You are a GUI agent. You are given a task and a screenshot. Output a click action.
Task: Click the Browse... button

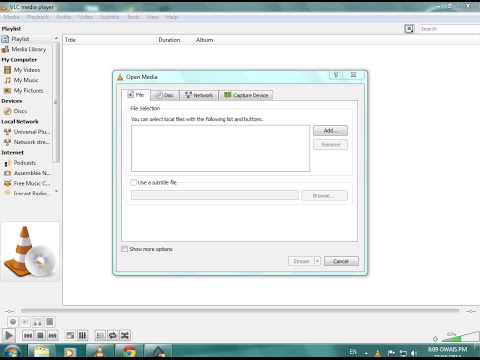pyautogui.click(x=324, y=196)
